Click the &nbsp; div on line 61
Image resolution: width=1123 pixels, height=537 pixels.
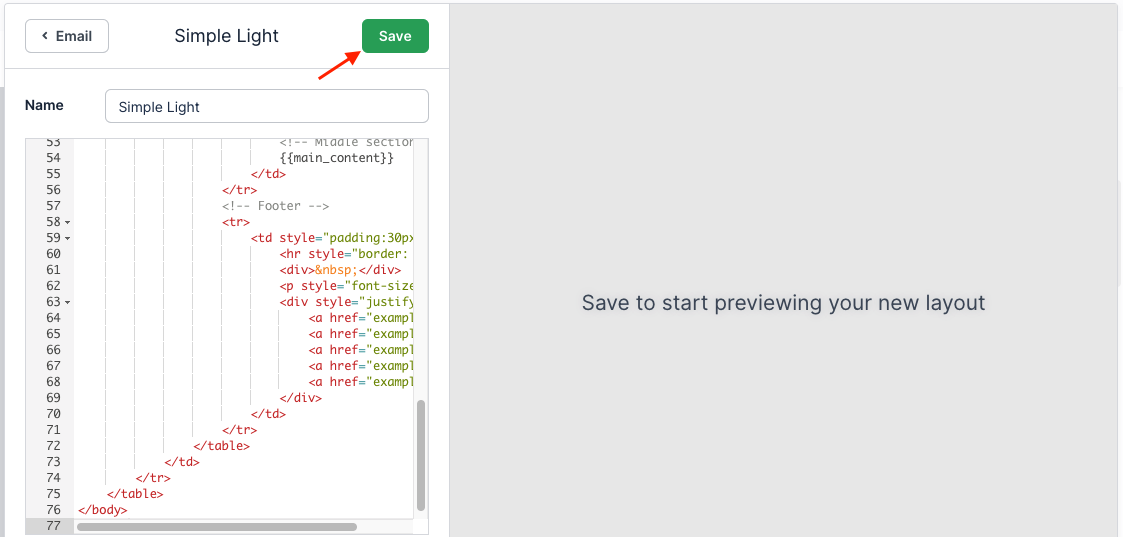340,270
